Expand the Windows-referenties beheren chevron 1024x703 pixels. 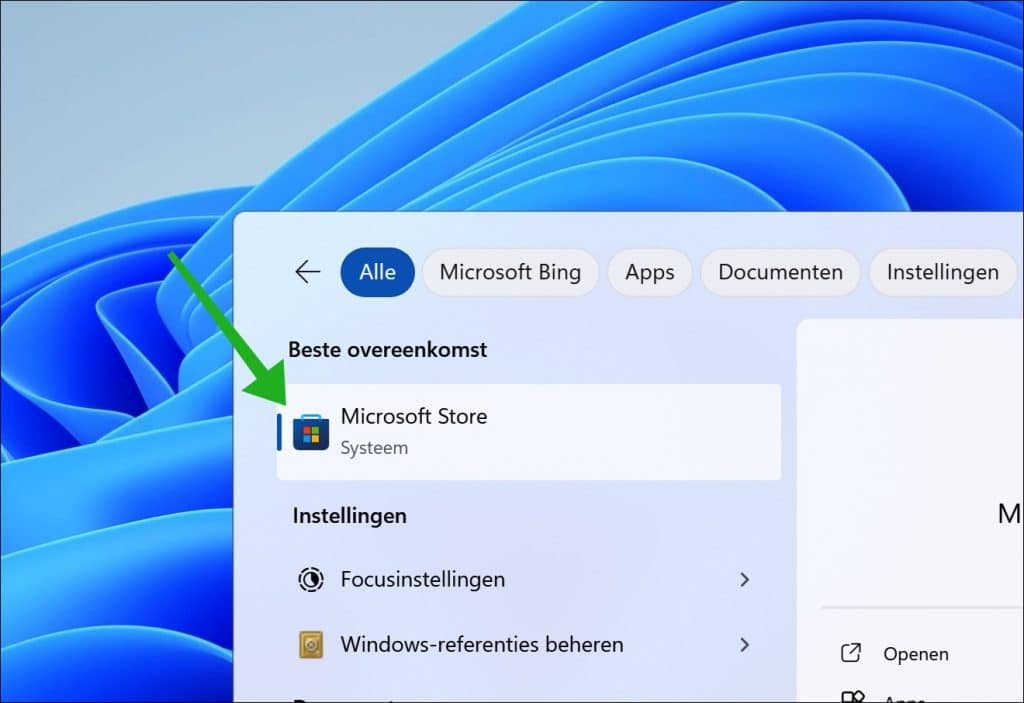pos(744,645)
